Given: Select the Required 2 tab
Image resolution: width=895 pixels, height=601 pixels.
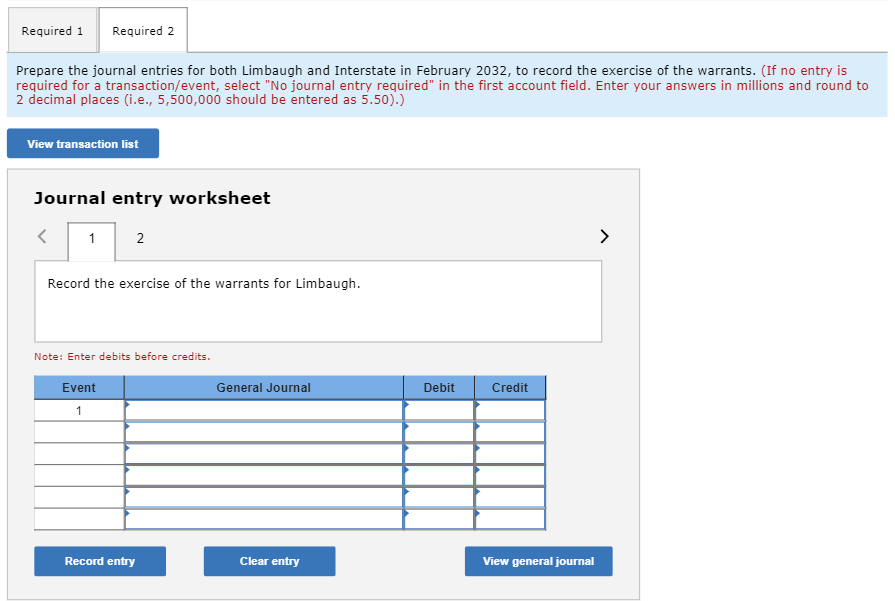Looking at the screenshot, I should pos(143,31).
